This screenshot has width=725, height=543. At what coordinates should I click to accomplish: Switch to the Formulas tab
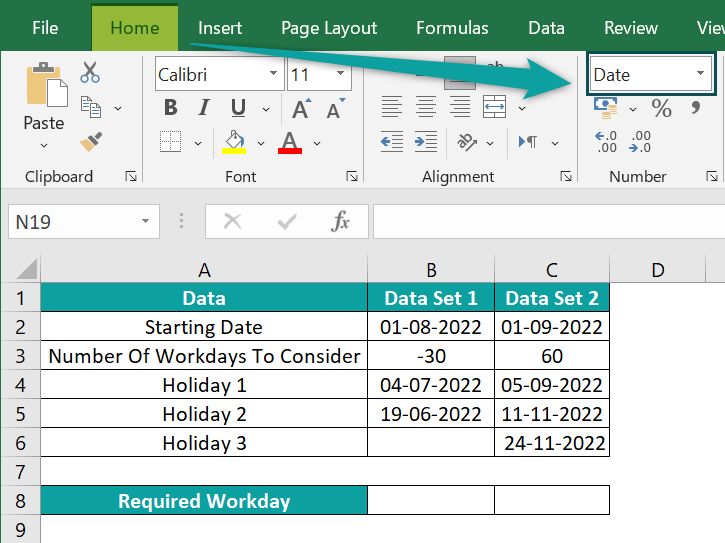pyautogui.click(x=452, y=28)
